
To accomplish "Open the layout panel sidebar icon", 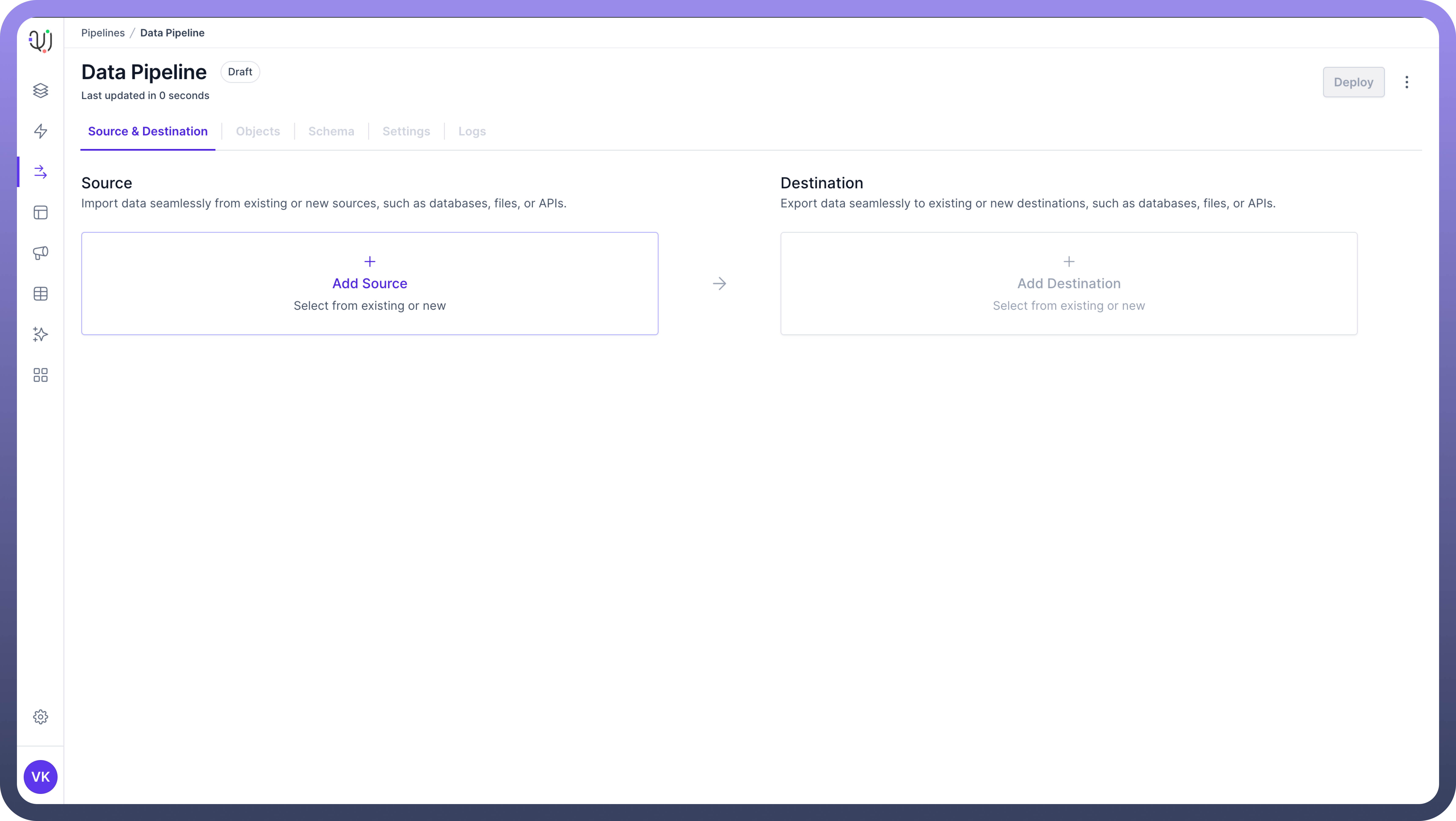I will coord(40,212).
